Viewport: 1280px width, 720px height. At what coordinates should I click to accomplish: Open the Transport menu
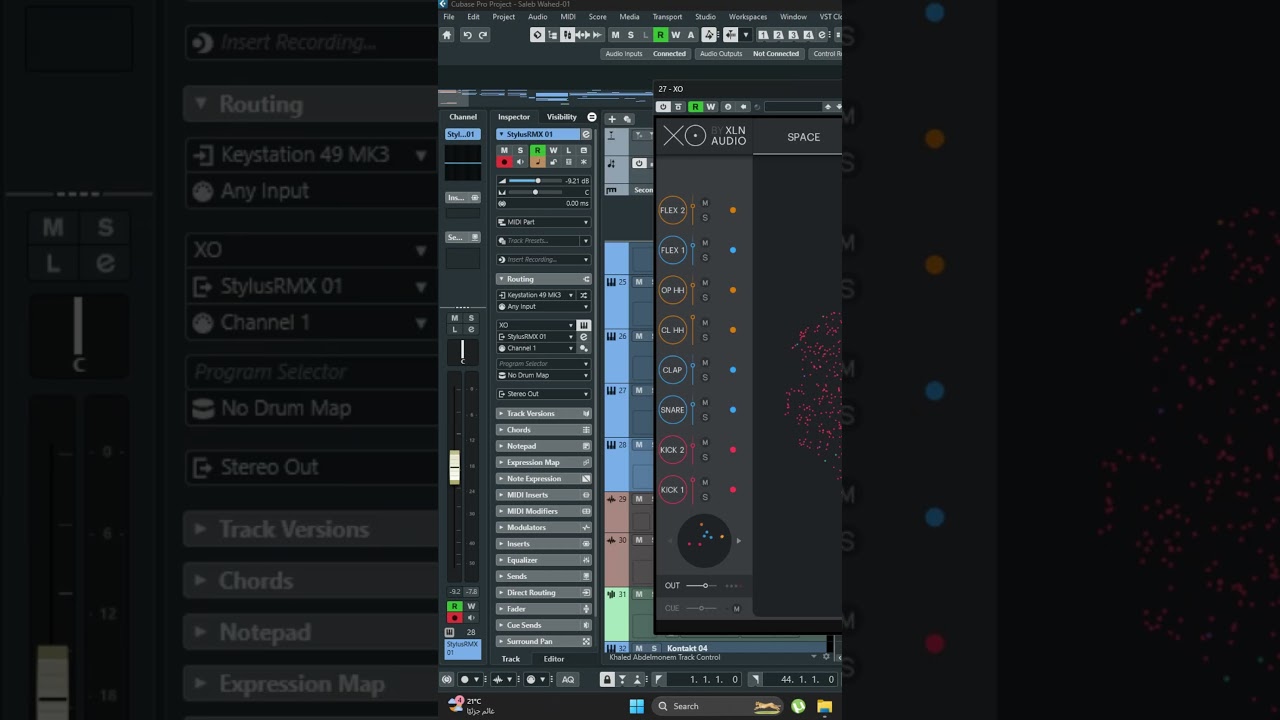[x=667, y=17]
